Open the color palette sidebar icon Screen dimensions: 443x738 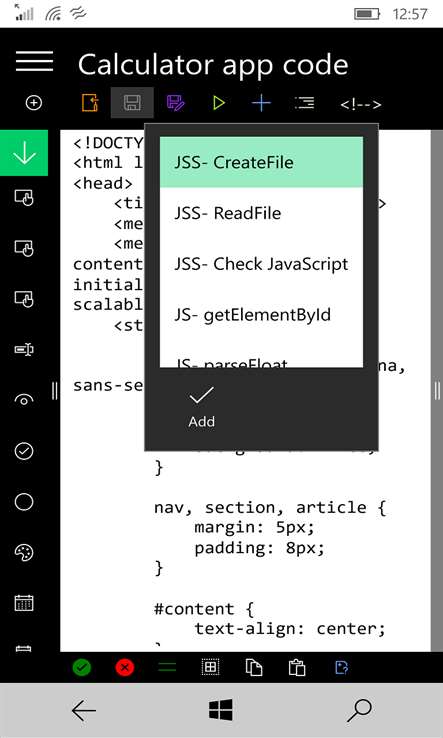[24, 553]
